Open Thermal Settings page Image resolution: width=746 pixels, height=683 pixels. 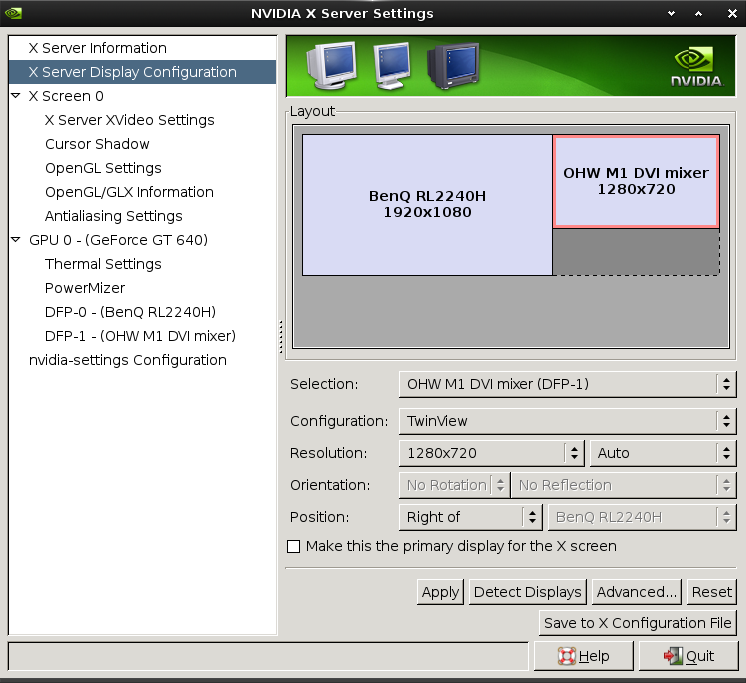(x=103, y=264)
